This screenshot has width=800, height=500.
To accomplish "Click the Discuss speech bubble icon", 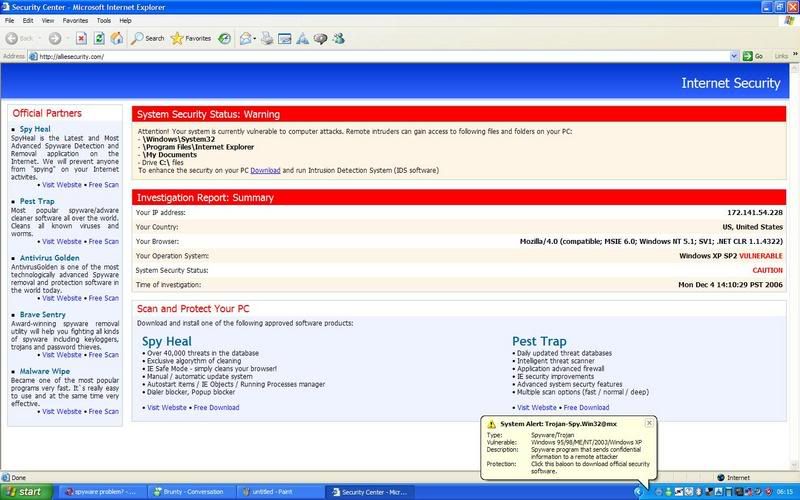I will (x=320, y=38).
